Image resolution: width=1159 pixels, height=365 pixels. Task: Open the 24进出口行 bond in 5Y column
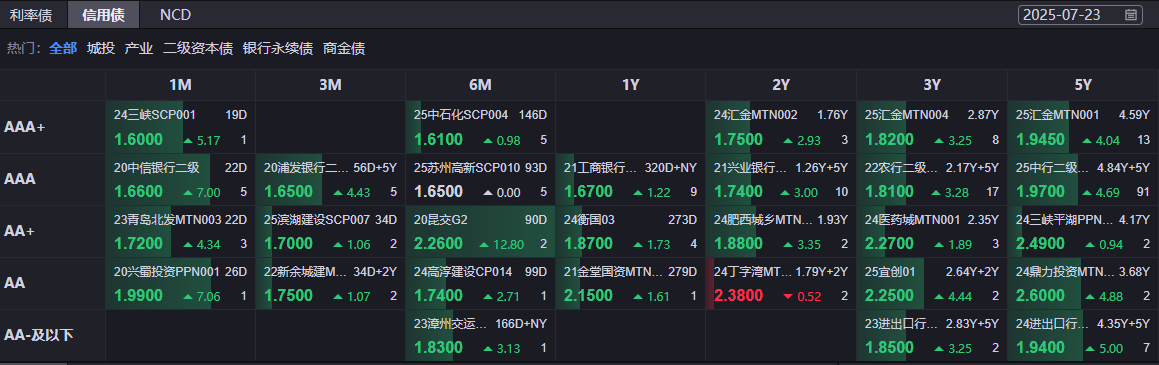point(1083,335)
